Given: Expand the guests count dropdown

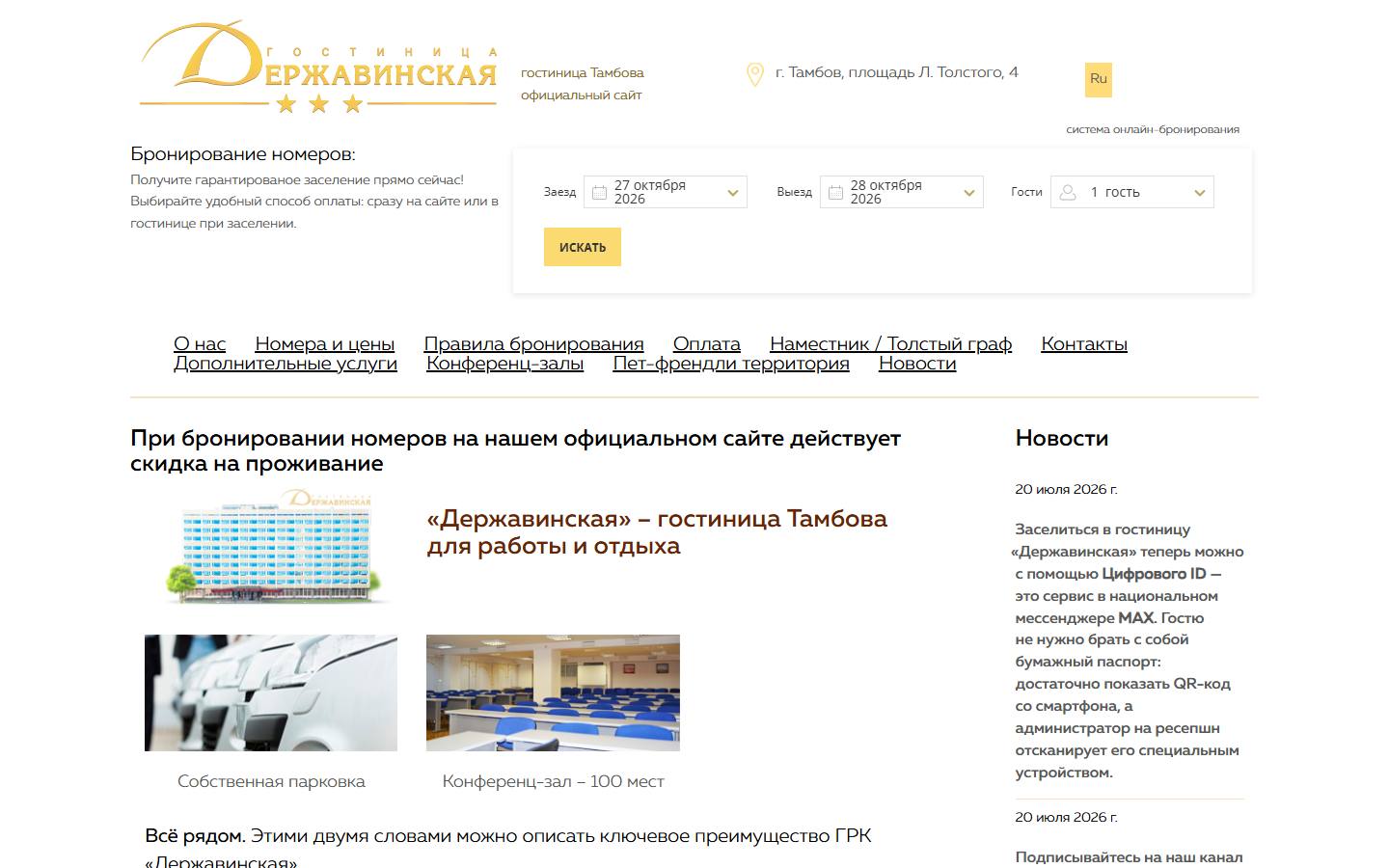Looking at the screenshot, I should tap(1132, 192).
